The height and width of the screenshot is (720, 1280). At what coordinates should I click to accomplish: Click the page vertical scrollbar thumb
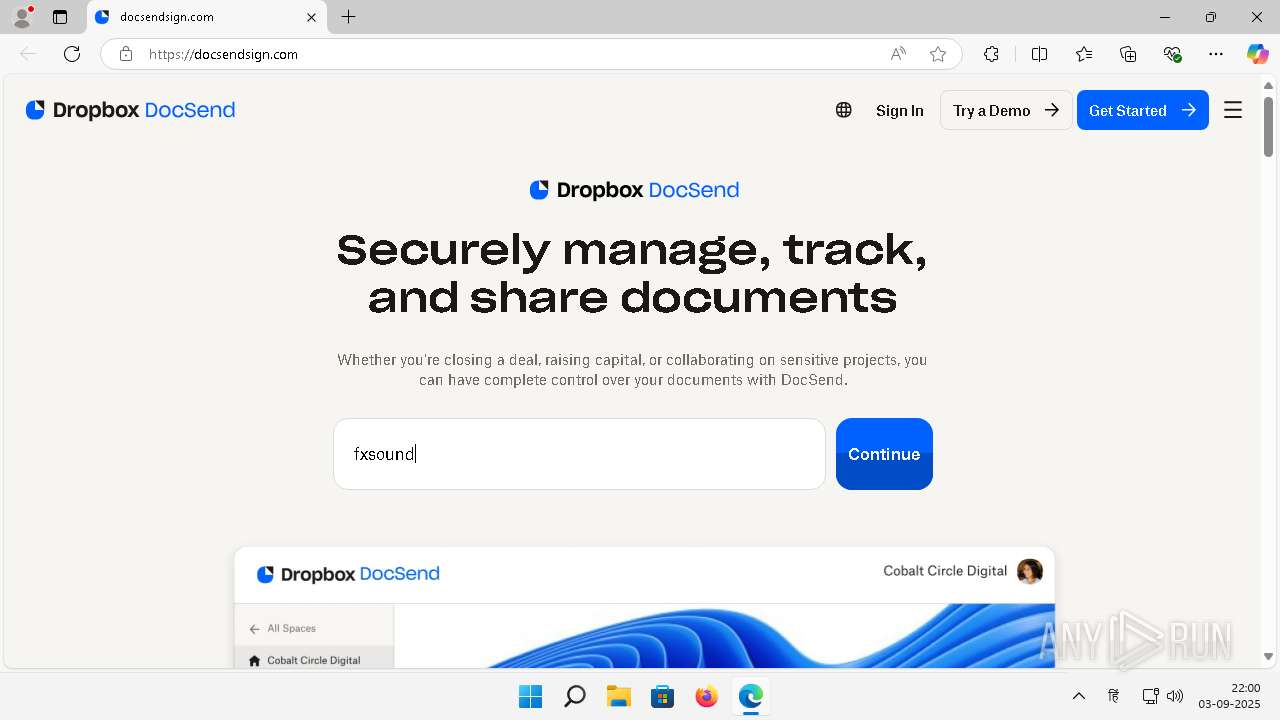pyautogui.click(x=1268, y=126)
